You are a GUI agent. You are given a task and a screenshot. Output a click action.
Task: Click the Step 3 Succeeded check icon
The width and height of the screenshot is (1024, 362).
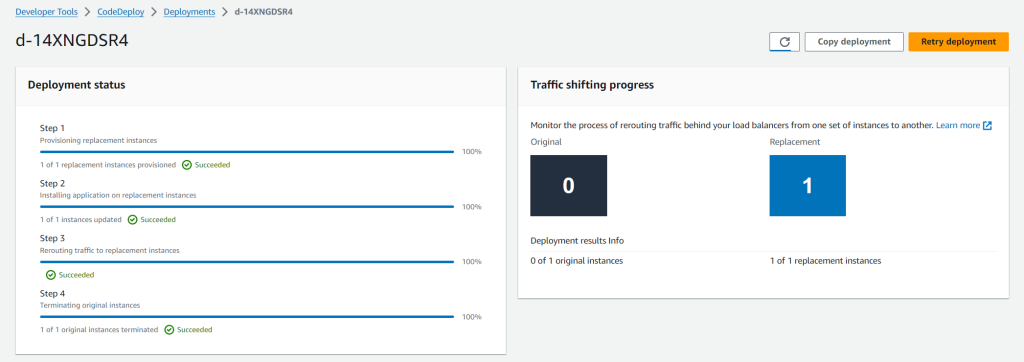pos(50,274)
